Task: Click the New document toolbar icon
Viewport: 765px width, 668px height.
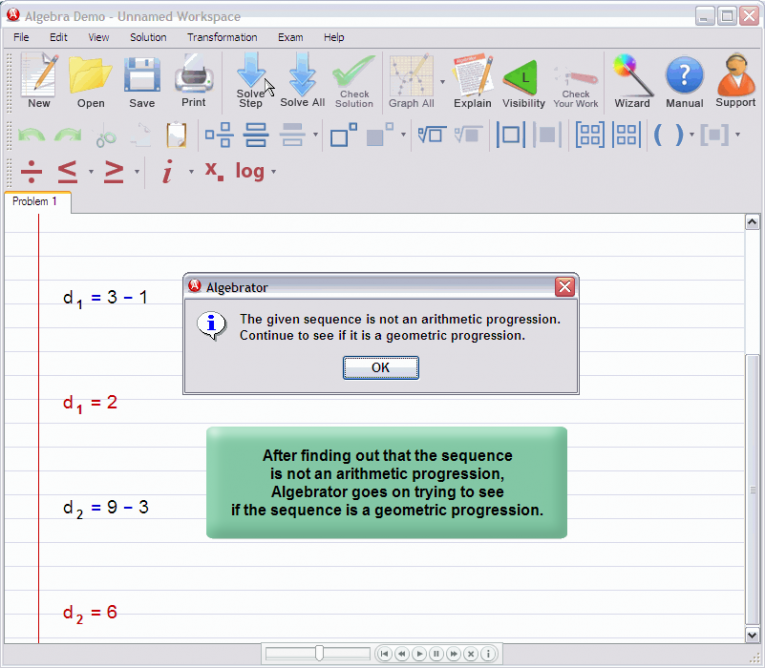Action: (39, 81)
